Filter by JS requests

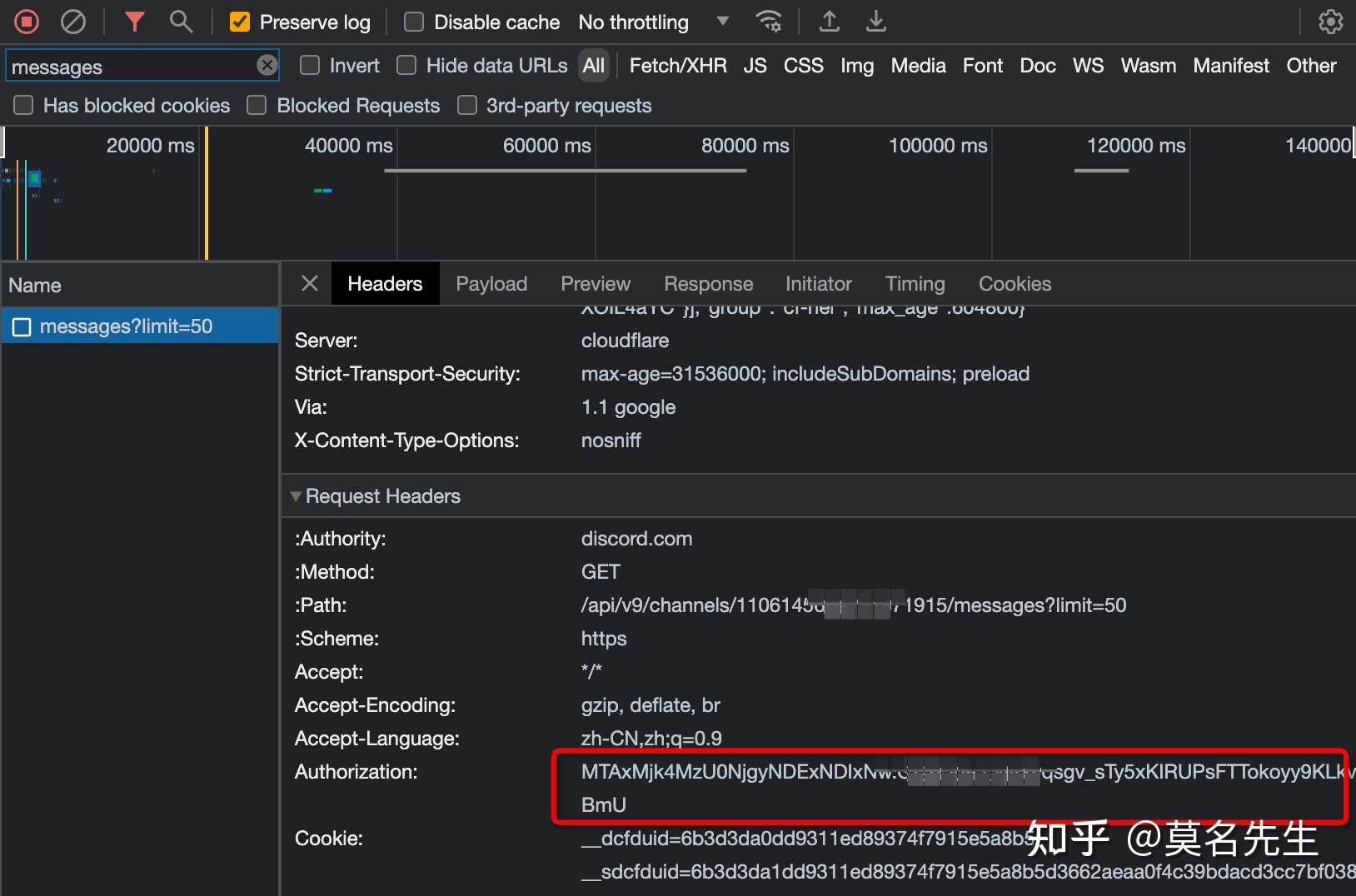[755, 65]
